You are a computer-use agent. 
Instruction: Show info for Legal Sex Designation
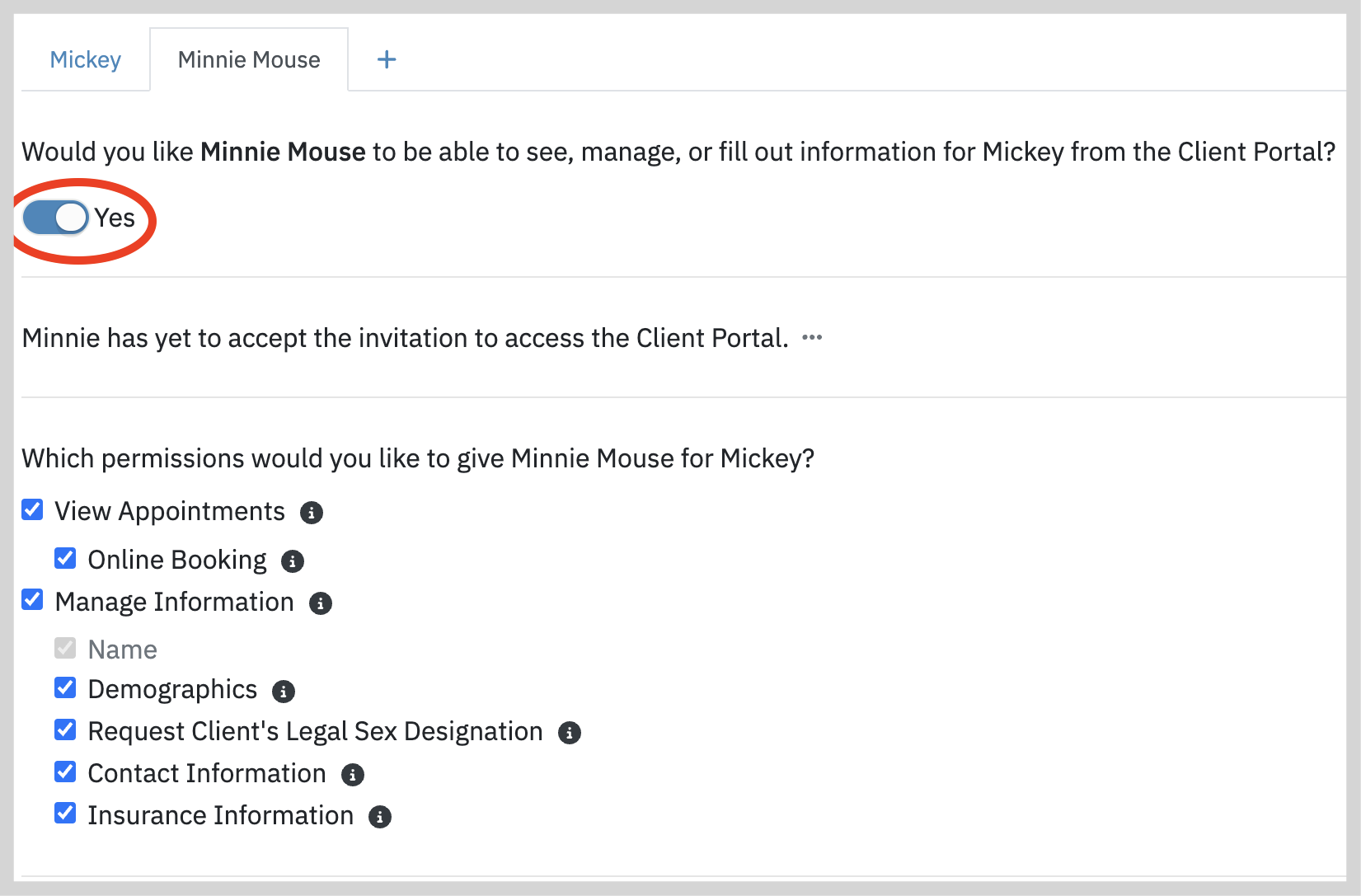point(570,733)
